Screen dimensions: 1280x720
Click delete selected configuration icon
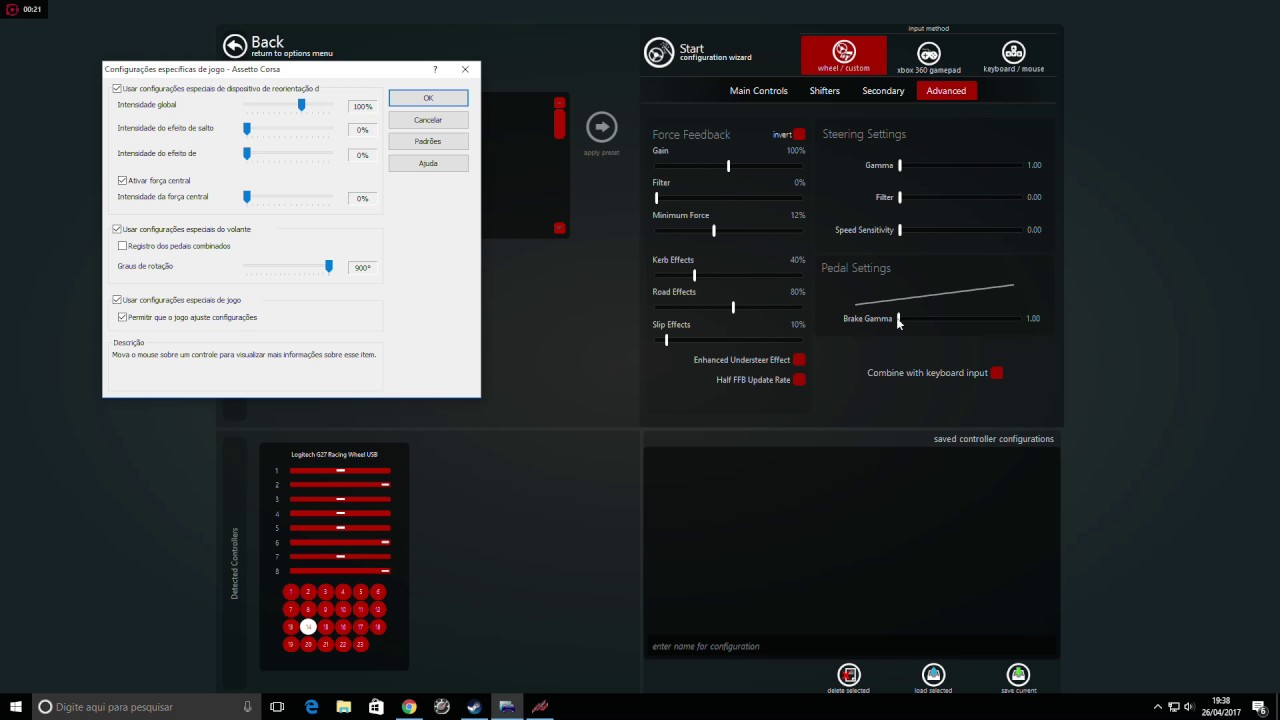pyautogui.click(x=848, y=675)
